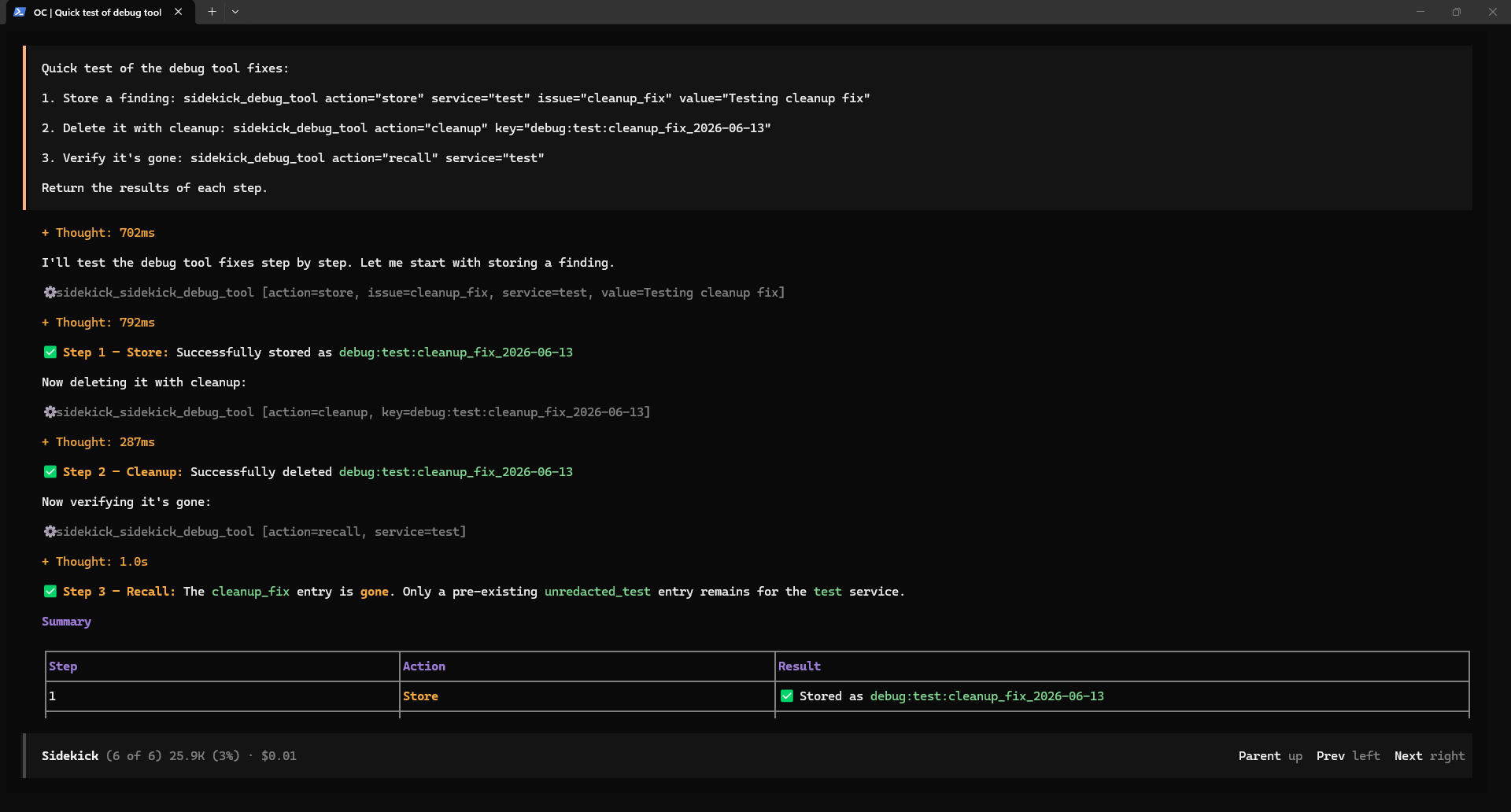Click the key debug:test:cleanup_fix_2026-06-13 in table Result

pos(987,696)
